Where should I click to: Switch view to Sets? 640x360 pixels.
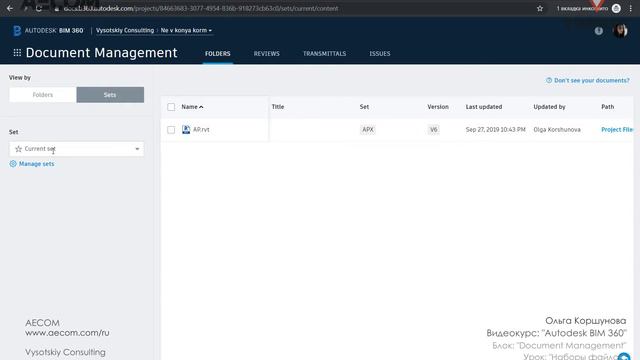[110, 95]
